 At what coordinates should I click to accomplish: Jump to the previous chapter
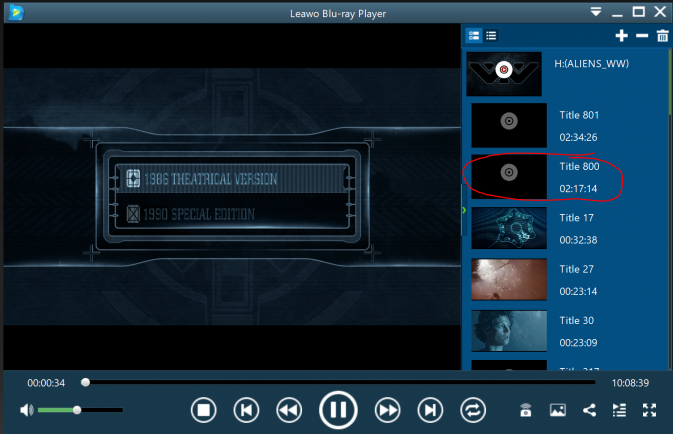(246, 410)
